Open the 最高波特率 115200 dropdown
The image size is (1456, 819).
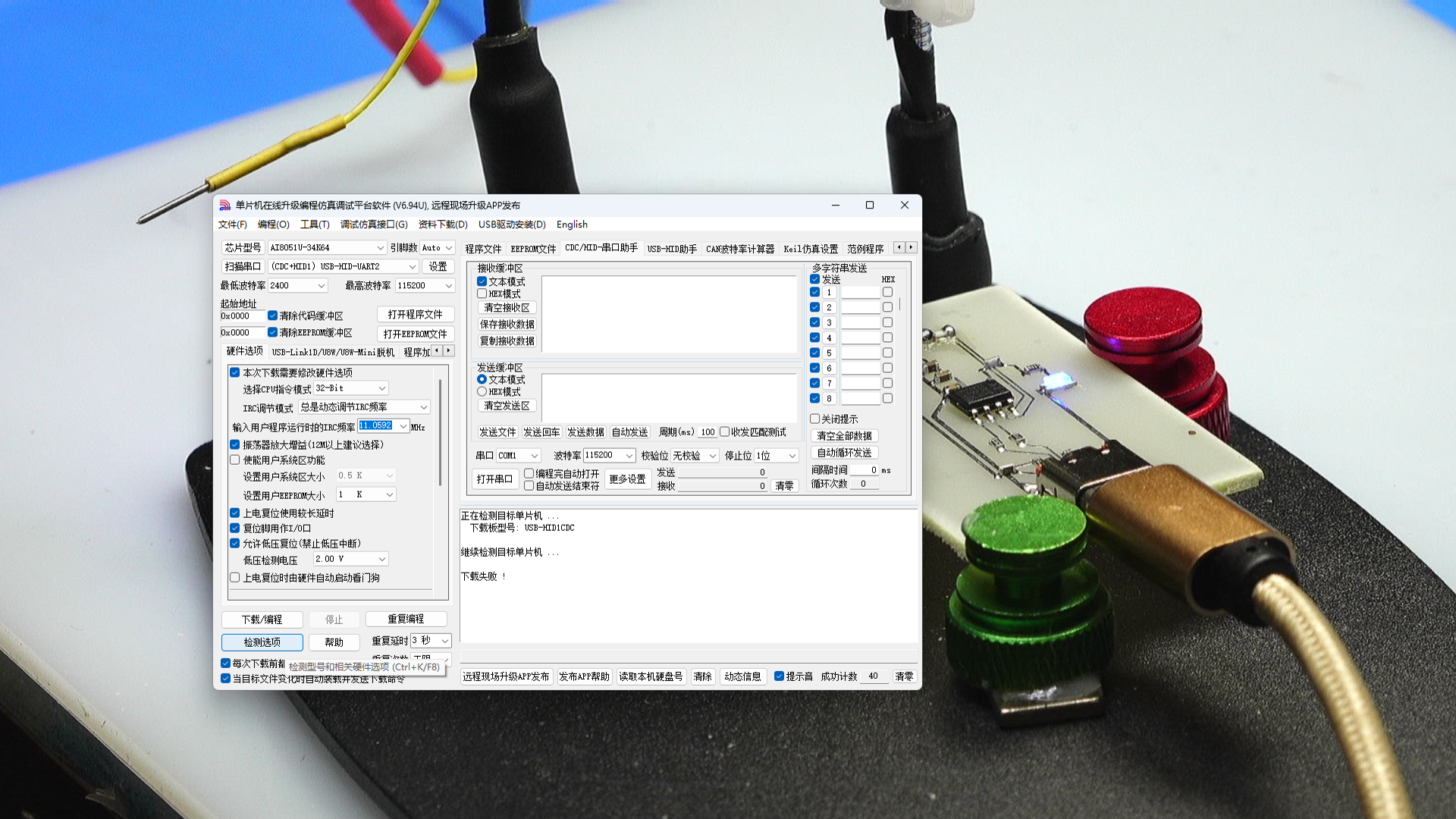pyautogui.click(x=448, y=286)
